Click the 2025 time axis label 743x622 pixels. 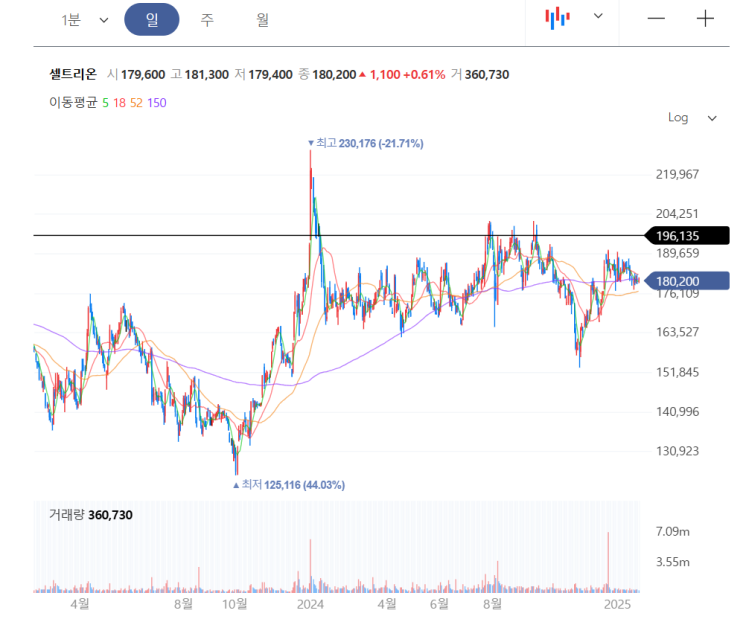(x=617, y=604)
